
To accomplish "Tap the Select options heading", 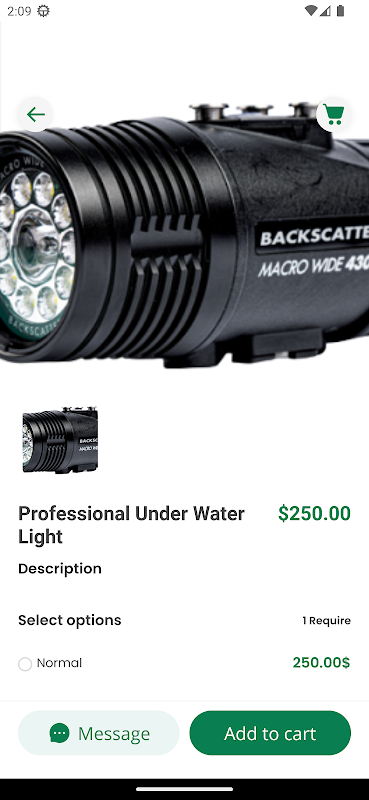I will tap(70, 620).
